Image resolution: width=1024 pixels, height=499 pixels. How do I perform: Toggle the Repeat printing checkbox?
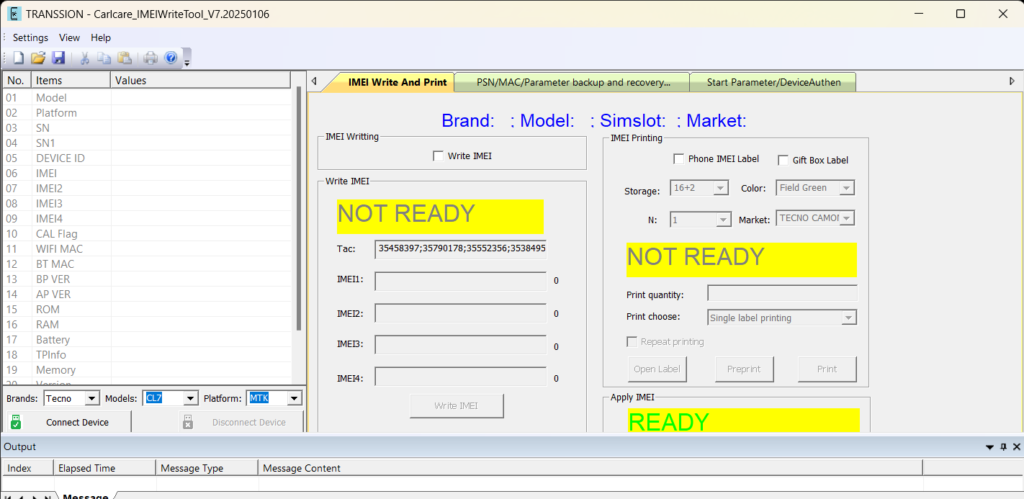pyautogui.click(x=632, y=342)
